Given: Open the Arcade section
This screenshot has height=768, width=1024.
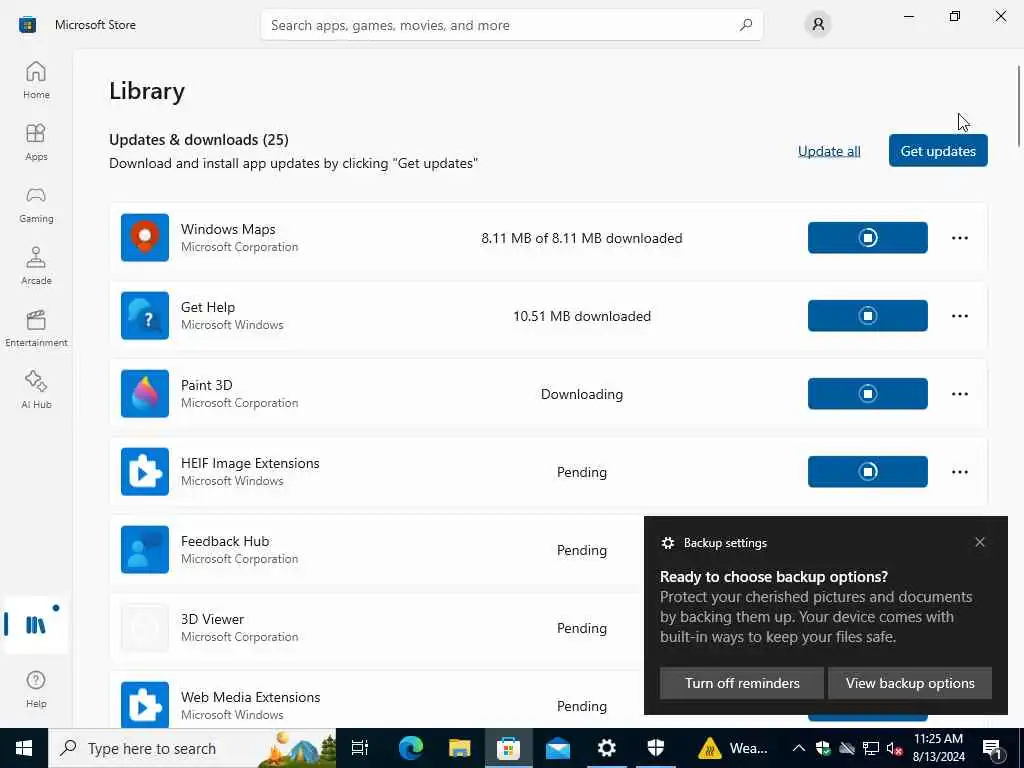Looking at the screenshot, I should click(36, 266).
